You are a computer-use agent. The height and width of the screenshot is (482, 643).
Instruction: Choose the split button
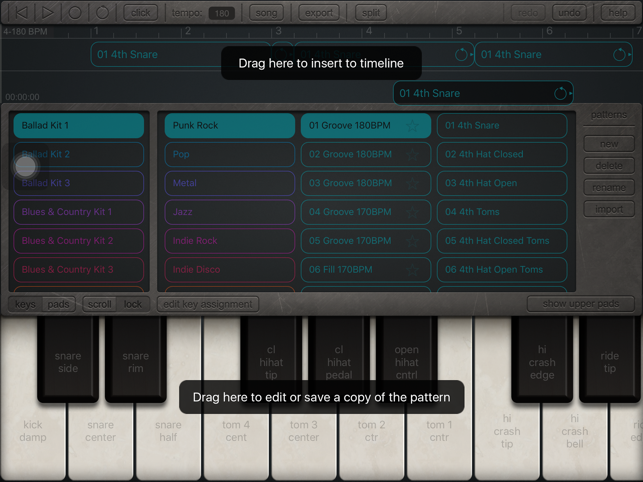coord(371,13)
